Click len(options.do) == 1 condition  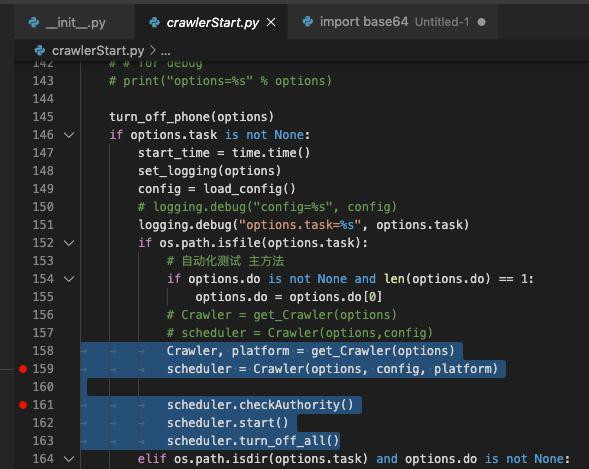pyautogui.click(x=455, y=279)
